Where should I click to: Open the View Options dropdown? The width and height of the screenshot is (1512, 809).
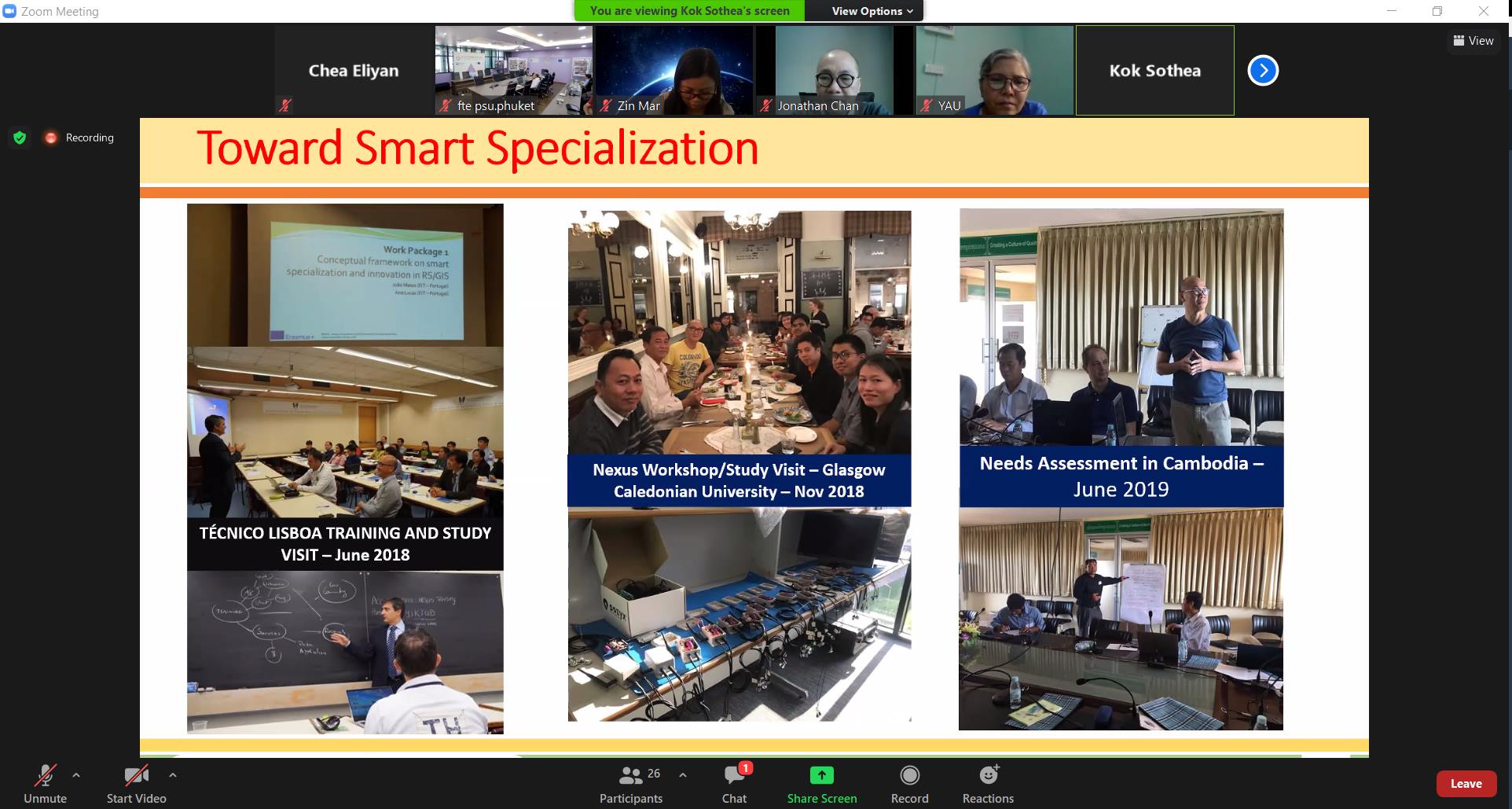click(872, 11)
